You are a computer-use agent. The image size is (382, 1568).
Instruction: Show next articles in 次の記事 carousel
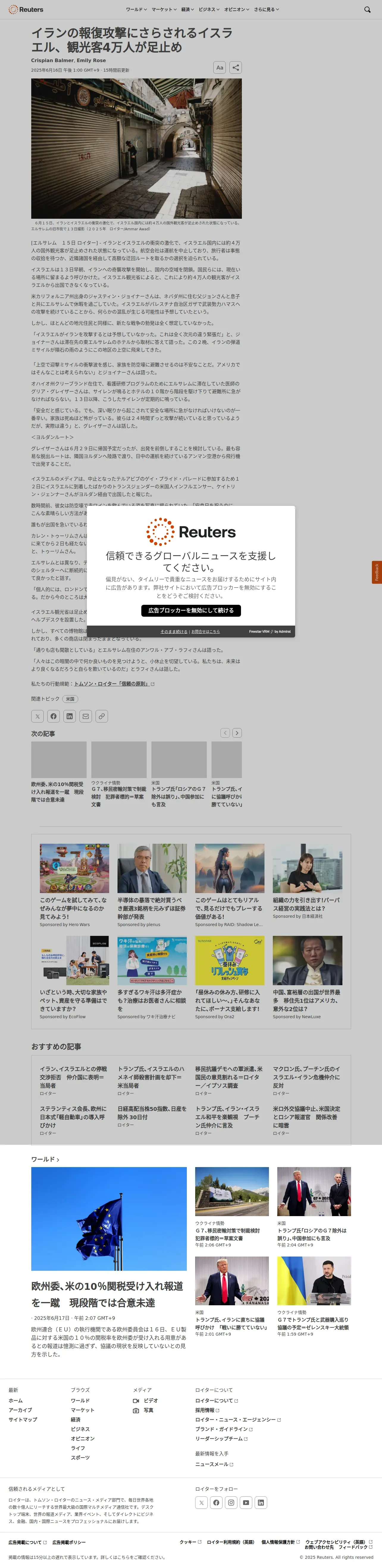(x=237, y=733)
